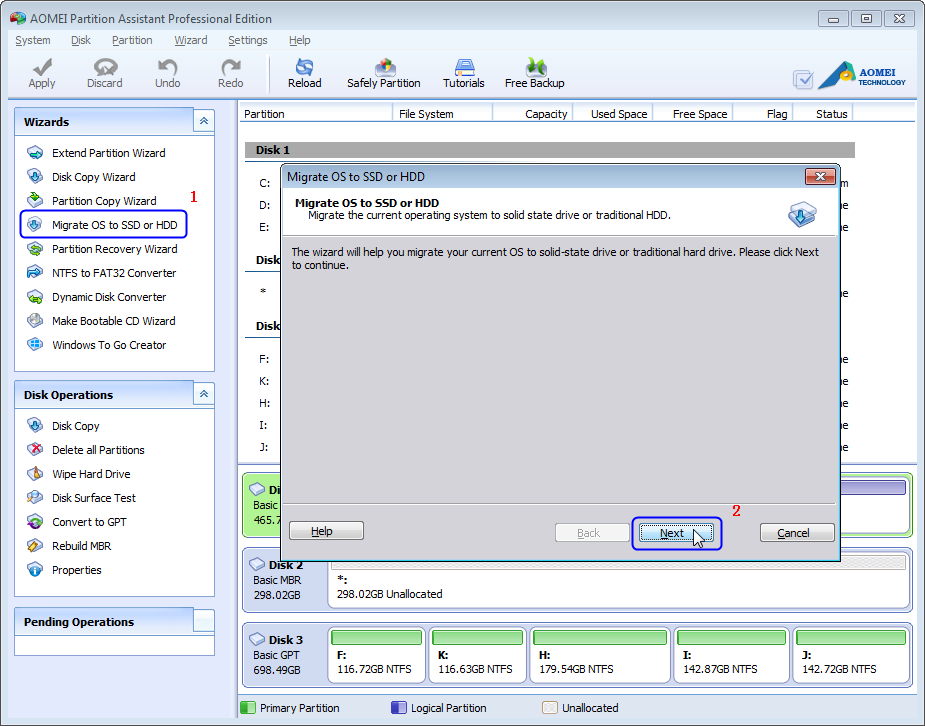This screenshot has width=925, height=726.
Task: Open the System menu
Action: (32, 40)
